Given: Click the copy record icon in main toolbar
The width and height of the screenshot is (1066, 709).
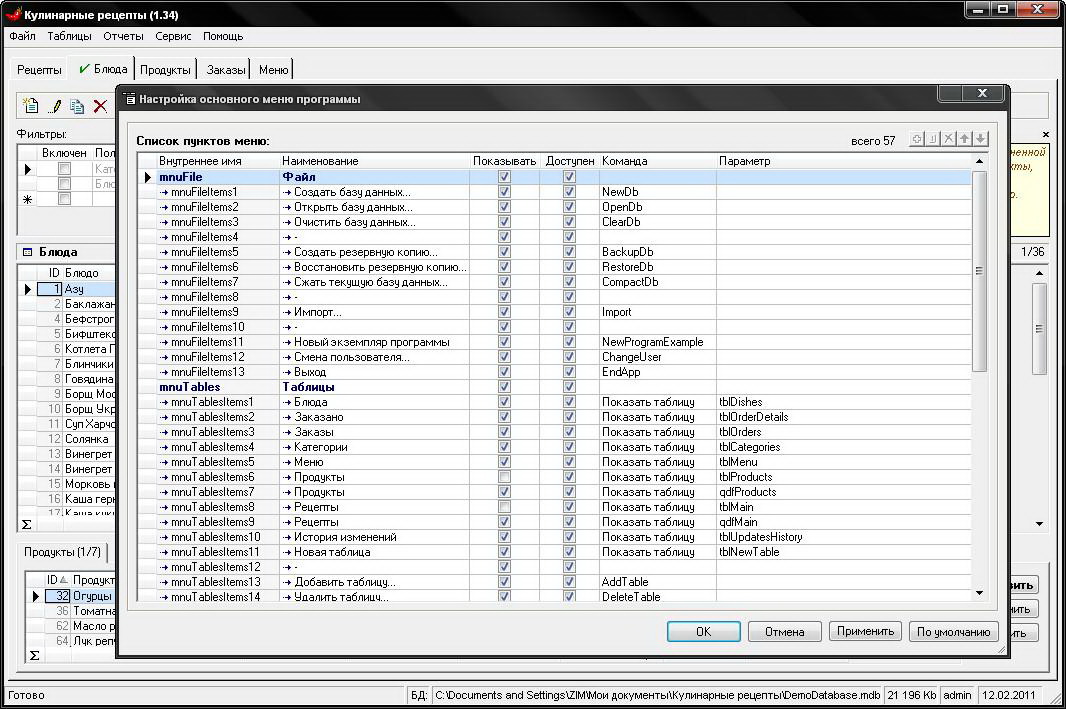Looking at the screenshot, I should point(77,106).
